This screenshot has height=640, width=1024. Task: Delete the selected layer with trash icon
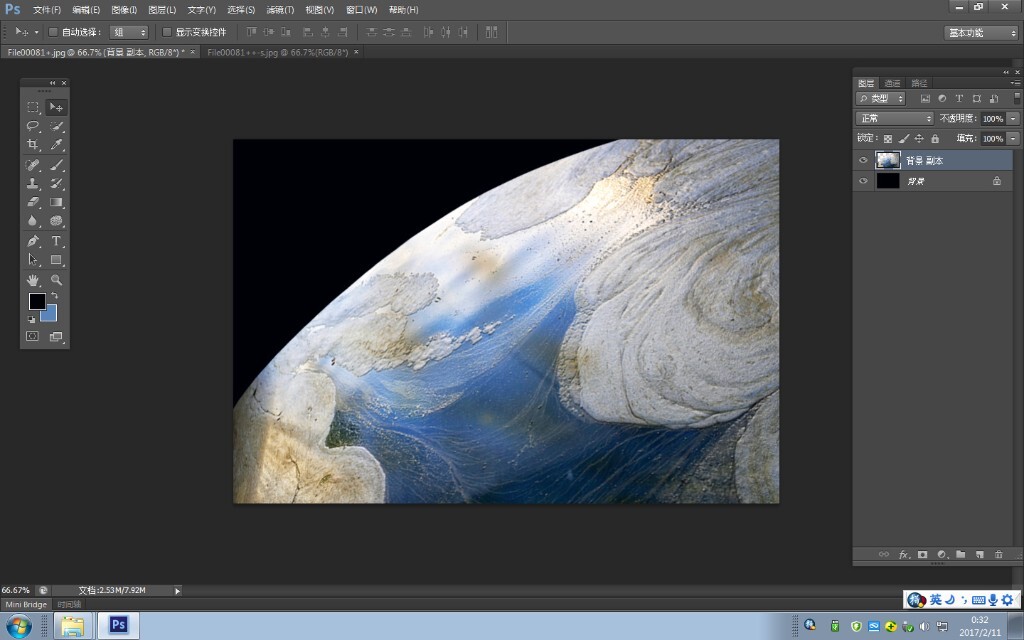click(999, 554)
